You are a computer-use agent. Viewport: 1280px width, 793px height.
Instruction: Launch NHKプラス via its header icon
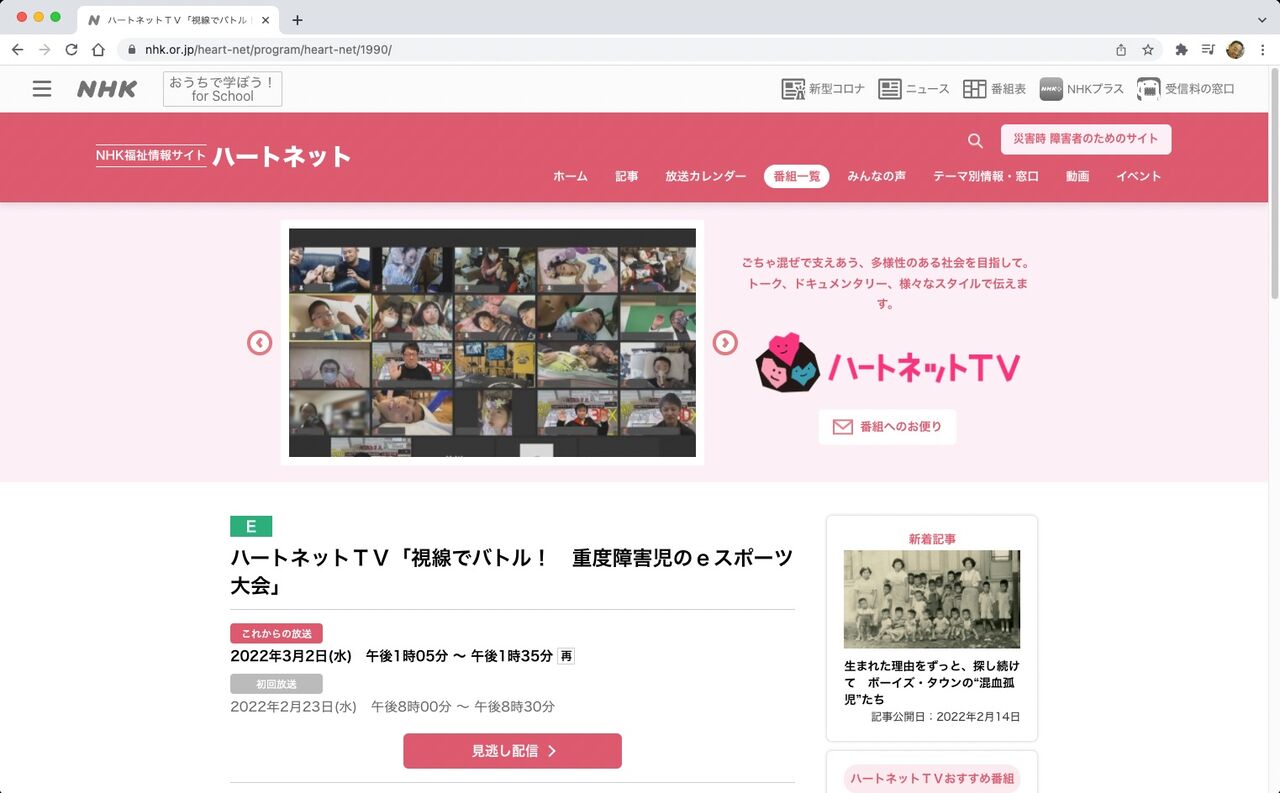click(1051, 88)
